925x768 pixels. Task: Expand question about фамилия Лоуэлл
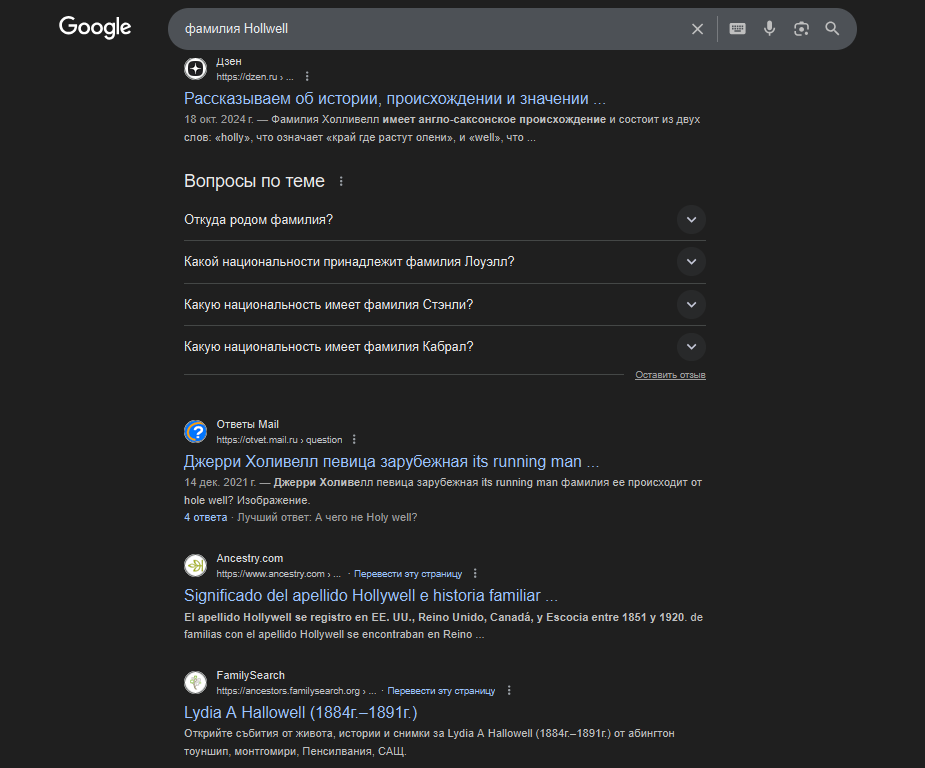(691, 262)
